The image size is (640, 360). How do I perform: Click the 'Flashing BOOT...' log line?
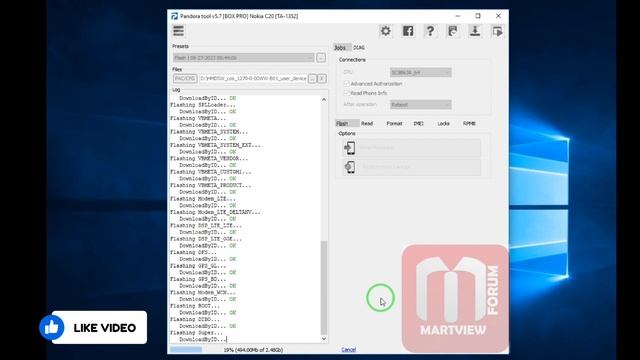[x=195, y=306]
